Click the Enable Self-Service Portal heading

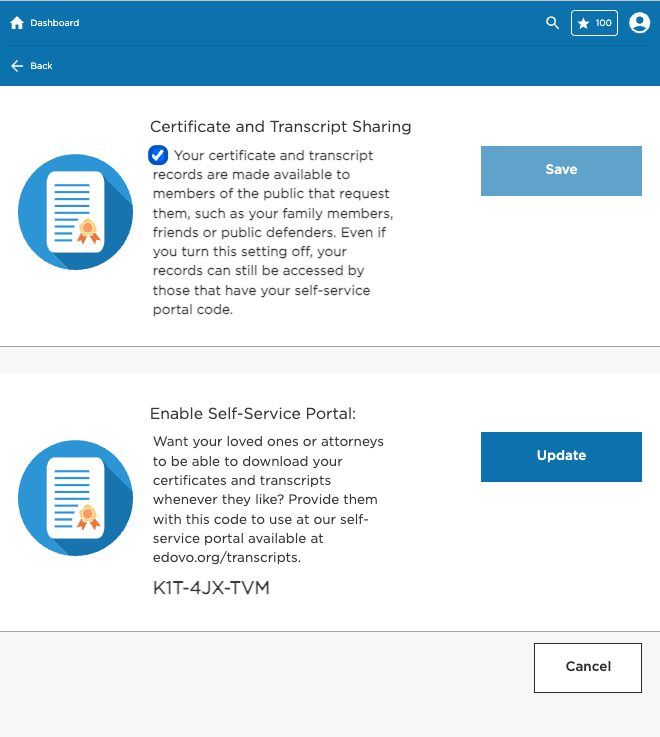253,414
